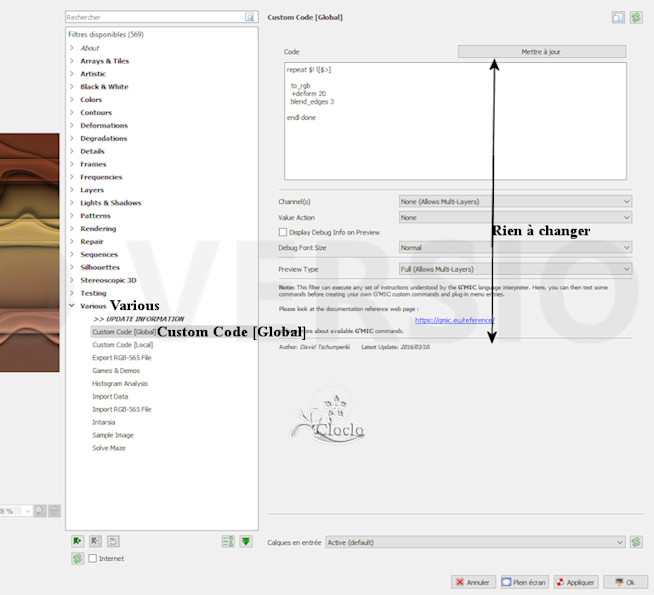
Task: Toggle the Internet checkbox
Action: 93,558
